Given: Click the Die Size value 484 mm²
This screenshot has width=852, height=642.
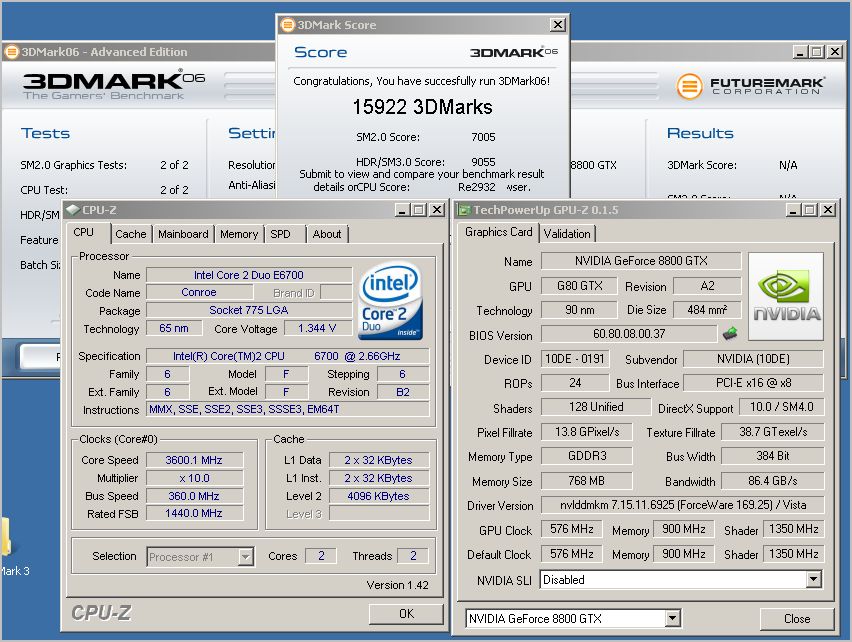Looking at the screenshot, I should point(707,310).
